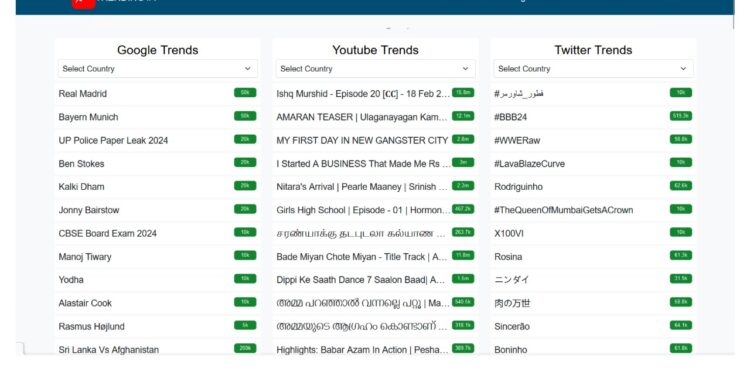Click Nitara's Arrival Pearle Maaney video
The height and width of the screenshot is (375, 750).
click(x=362, y=187)
